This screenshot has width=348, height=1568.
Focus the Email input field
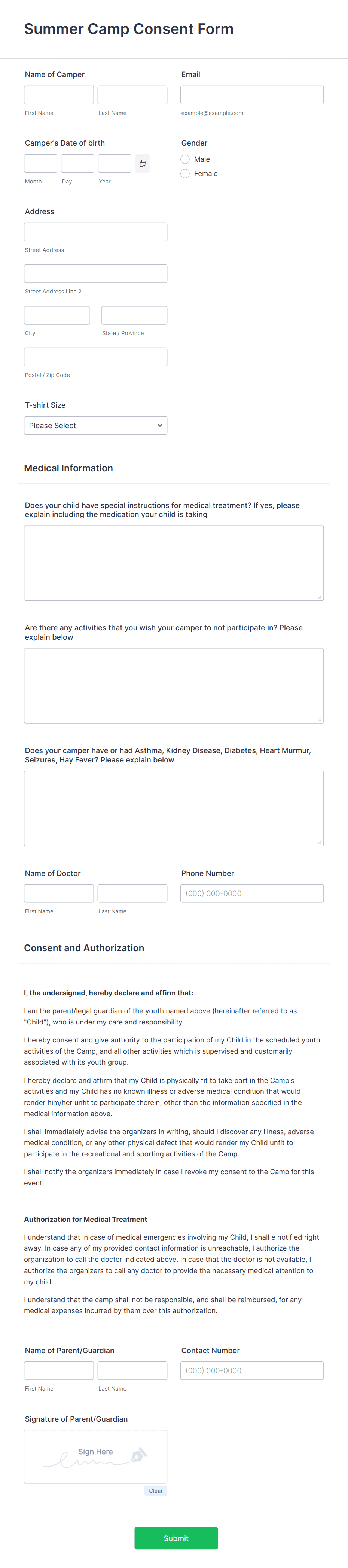[x=252, y=95]
